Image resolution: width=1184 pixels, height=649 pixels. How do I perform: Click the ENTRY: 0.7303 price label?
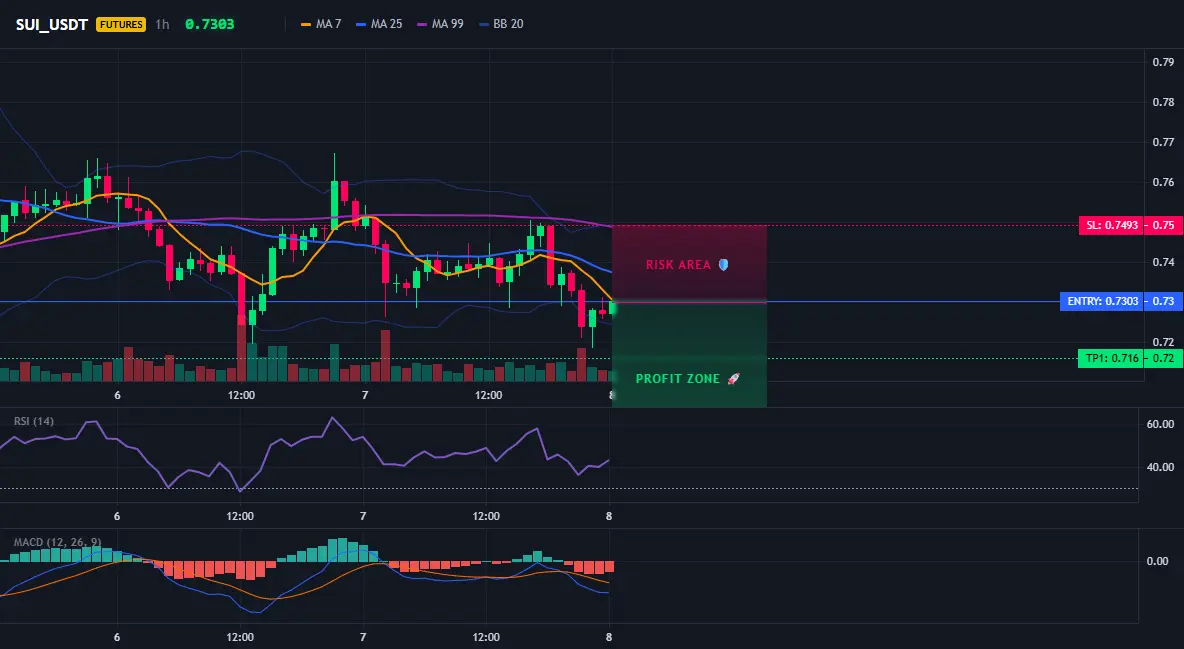coord(1102,301)
